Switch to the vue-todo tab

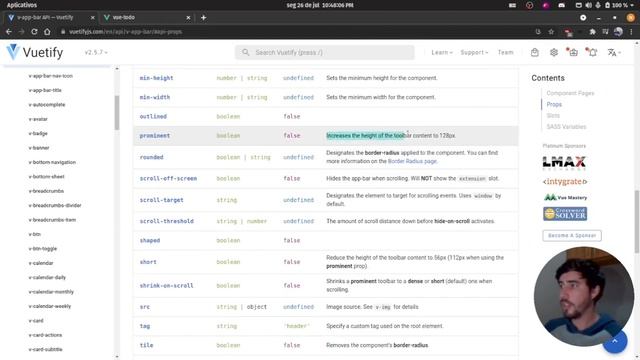[x=147, y=18]
